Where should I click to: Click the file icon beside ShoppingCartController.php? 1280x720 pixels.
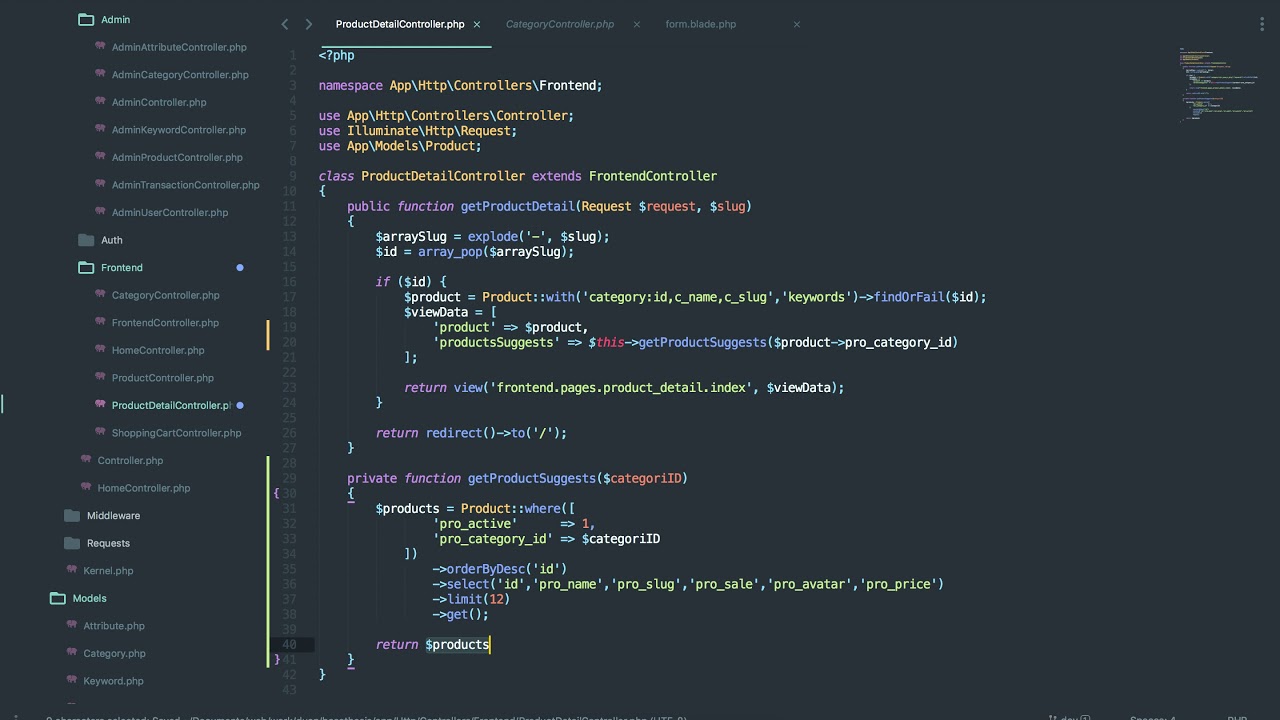point(100,433)
